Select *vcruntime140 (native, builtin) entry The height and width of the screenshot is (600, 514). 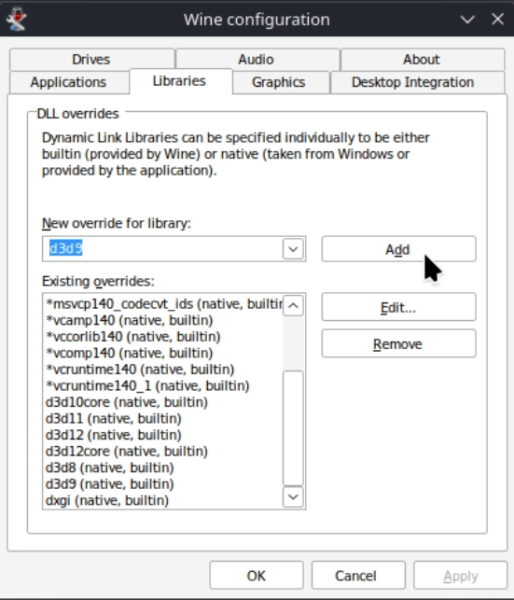pyautogui.click(x=163, y=370)
